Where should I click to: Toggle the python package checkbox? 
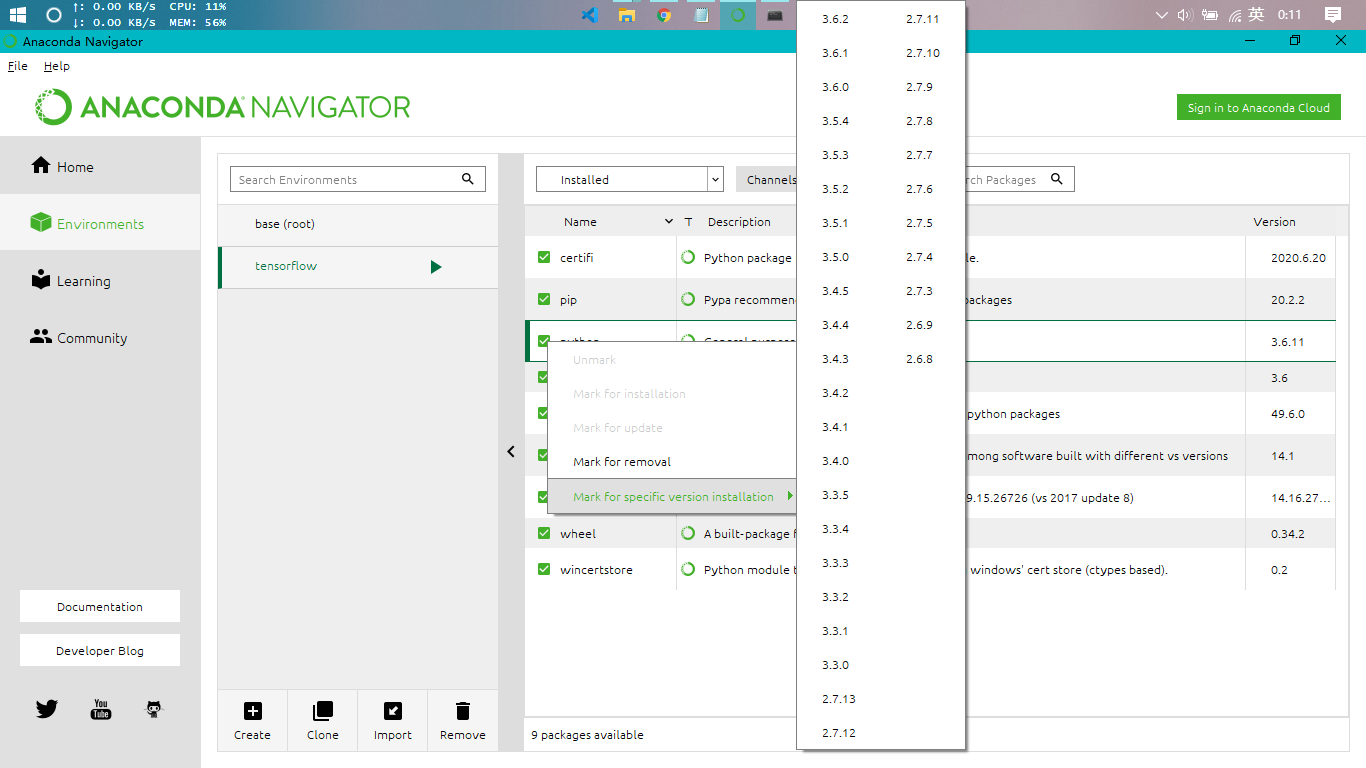coord(544,341)
